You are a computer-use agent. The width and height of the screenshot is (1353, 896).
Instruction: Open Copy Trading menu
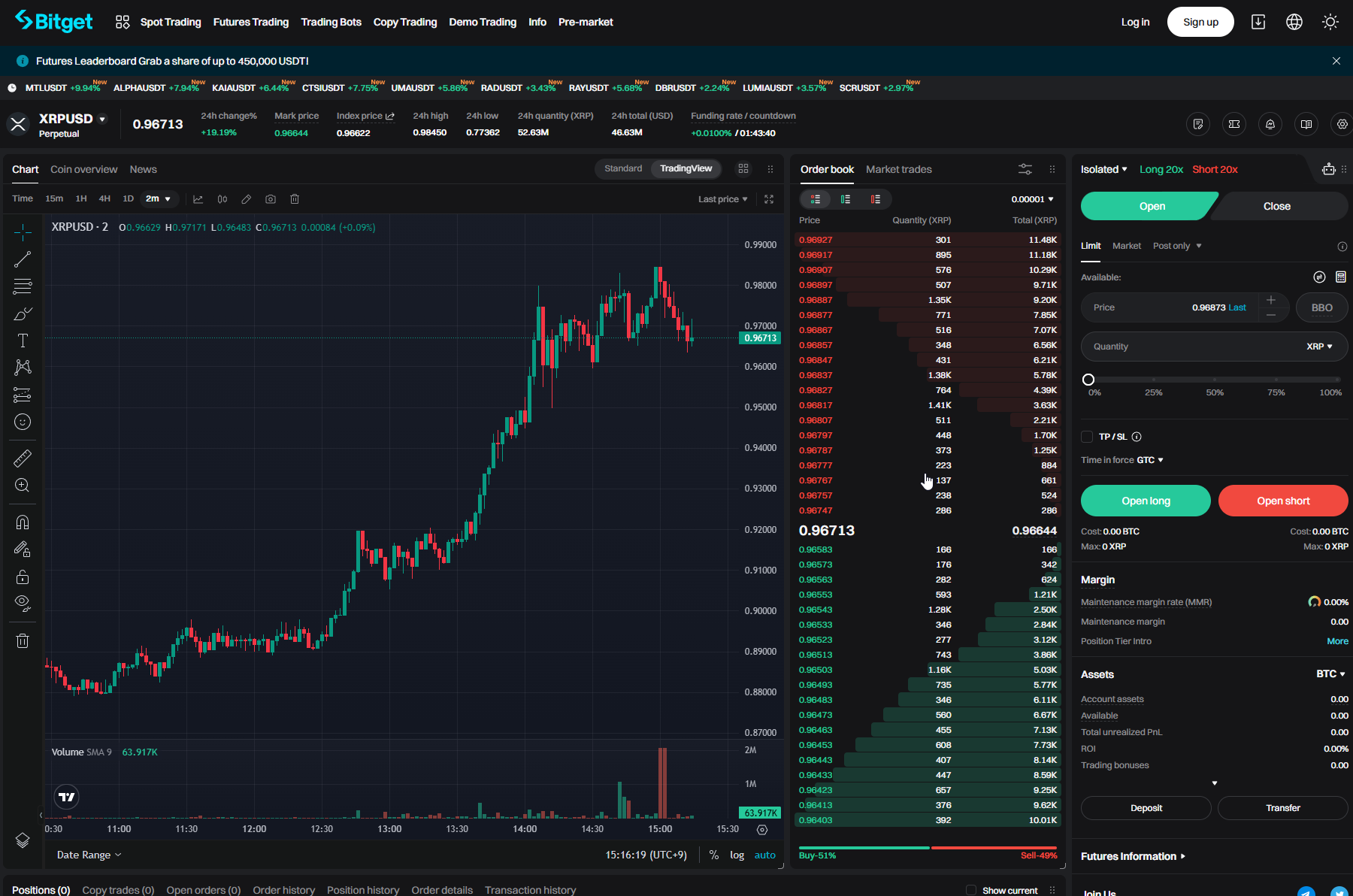coord(405,22)
